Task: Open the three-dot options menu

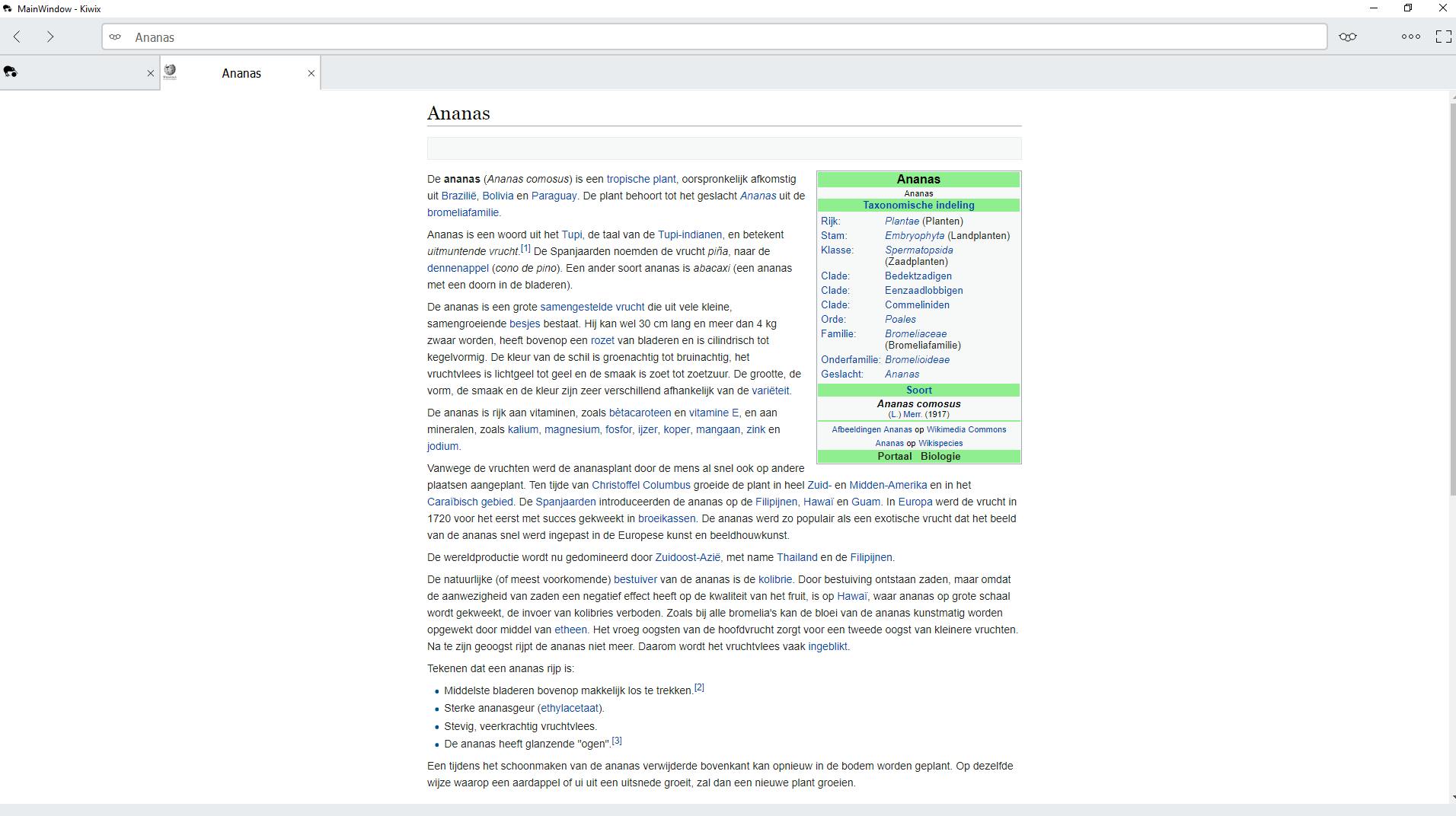Action: [1410, 36]
